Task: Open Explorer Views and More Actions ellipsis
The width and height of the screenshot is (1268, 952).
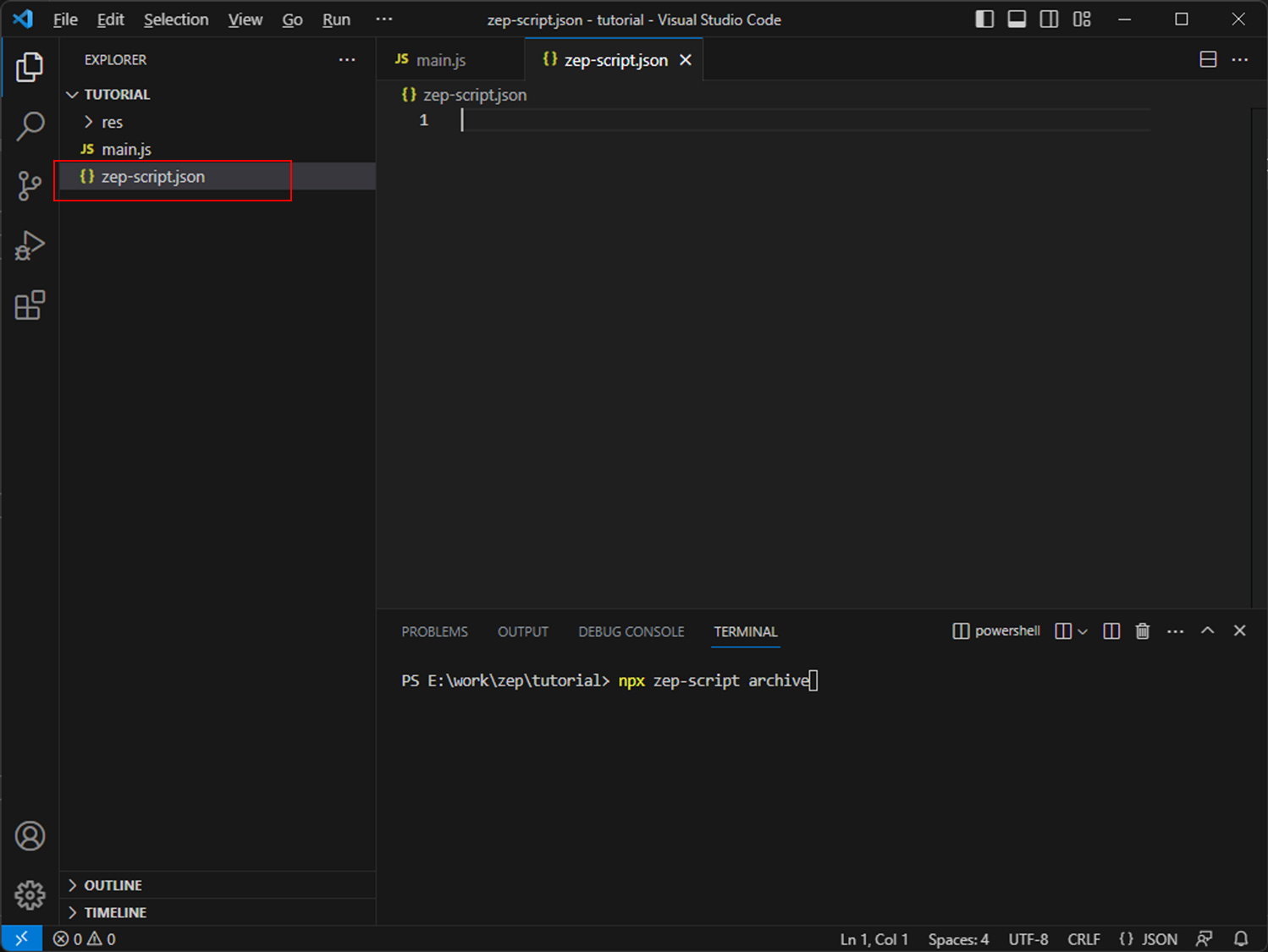Action: click(x=347, y=59)
